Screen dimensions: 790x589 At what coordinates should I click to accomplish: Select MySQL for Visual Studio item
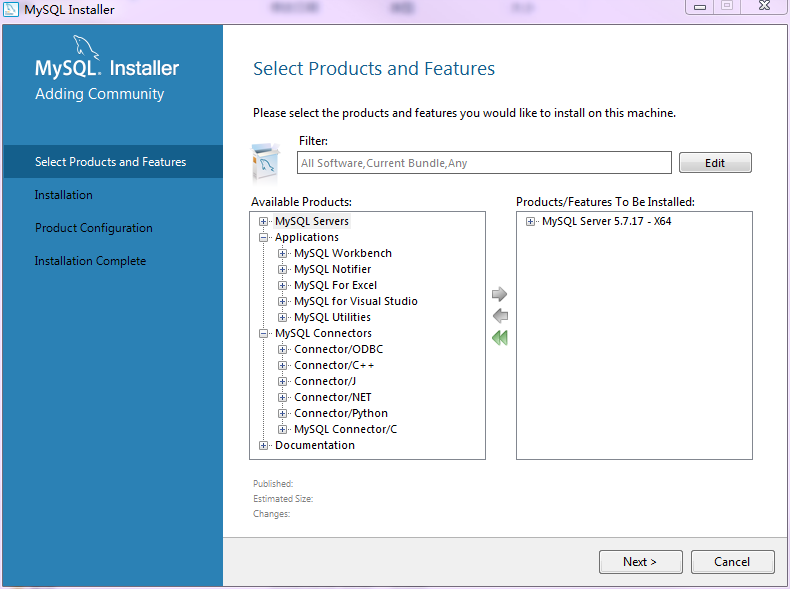pyautogui.click(x=356, y=301)
